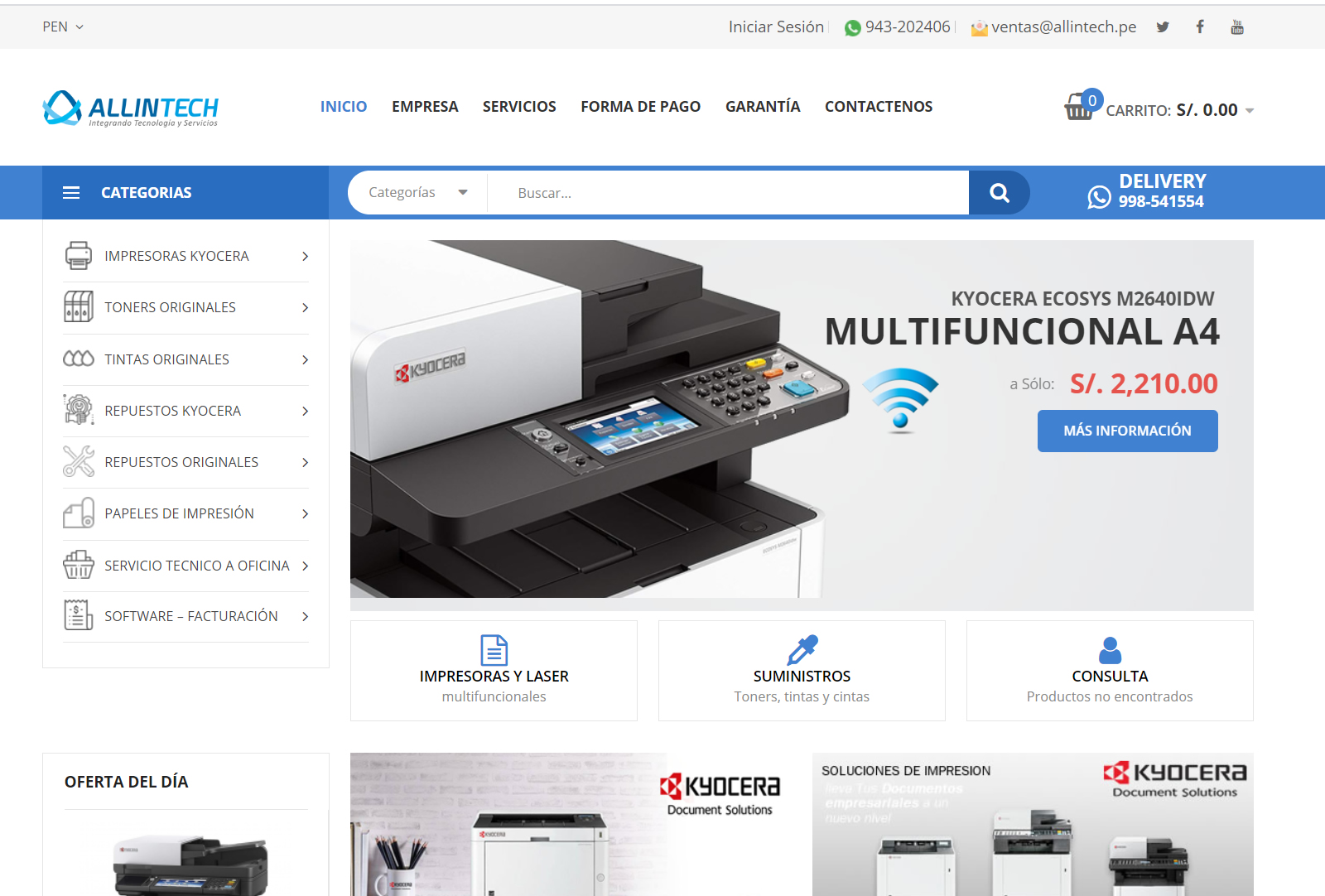The image size is (1325, 896).
Task: Click the Tintas Originales ink icon
Action: pos(79,359)
